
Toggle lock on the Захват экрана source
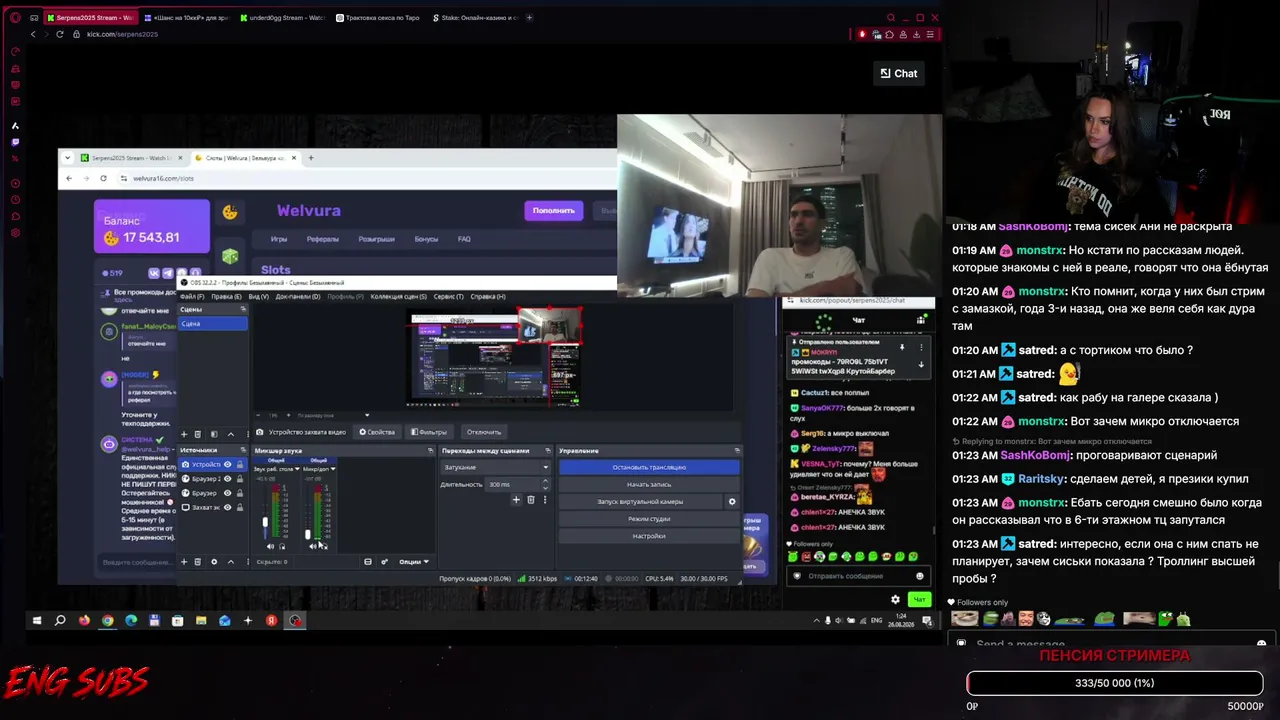[x=239, y=507]
